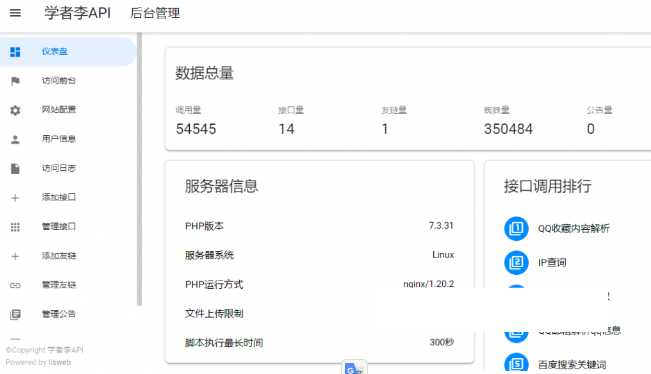Click the 友链量 value 1
Viewport: 651px width, 374px height.
click(385, 129)
